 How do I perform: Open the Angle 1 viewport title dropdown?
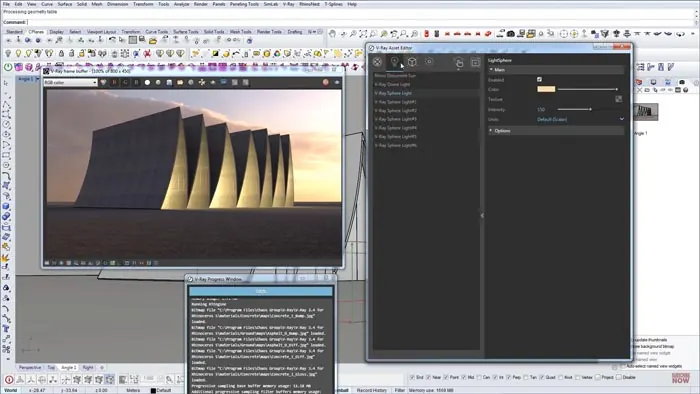[37, 79]
